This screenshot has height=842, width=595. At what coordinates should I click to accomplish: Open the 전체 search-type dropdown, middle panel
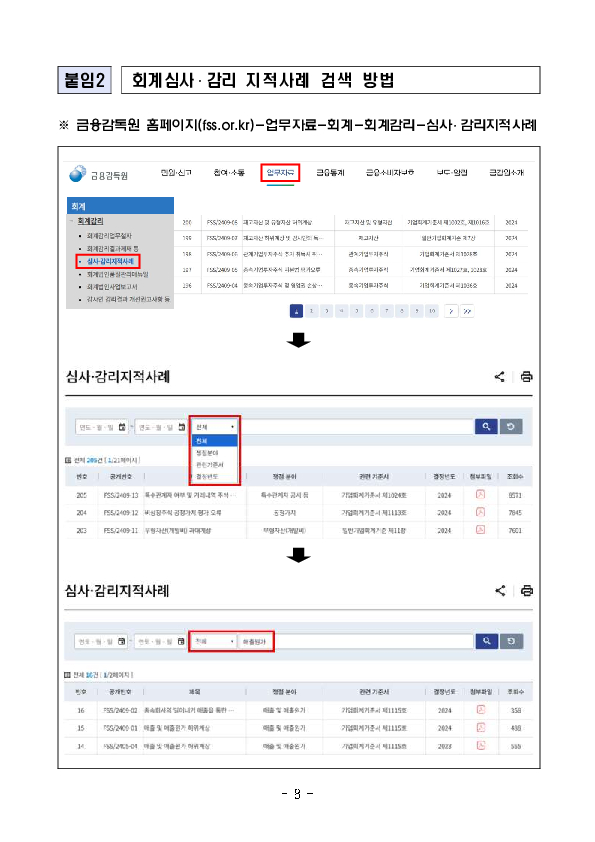click(215, 427)
